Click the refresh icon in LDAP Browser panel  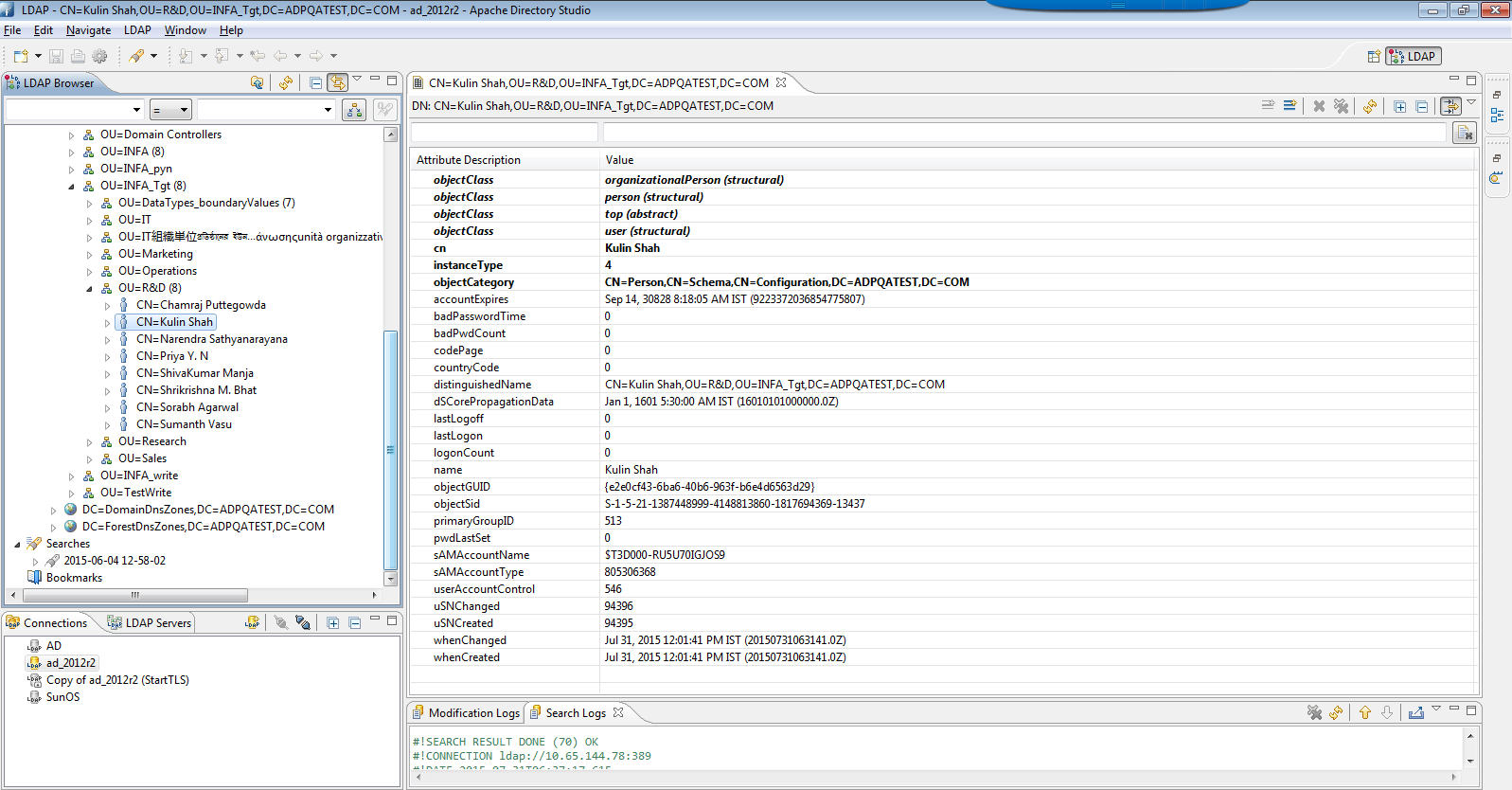286,82
